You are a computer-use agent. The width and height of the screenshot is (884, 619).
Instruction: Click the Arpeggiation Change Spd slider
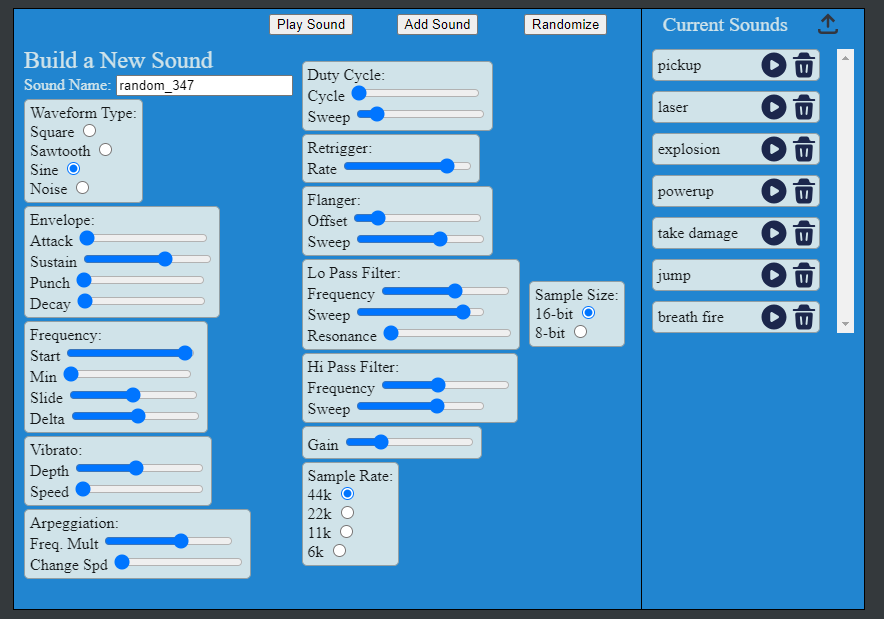[178, 562]
